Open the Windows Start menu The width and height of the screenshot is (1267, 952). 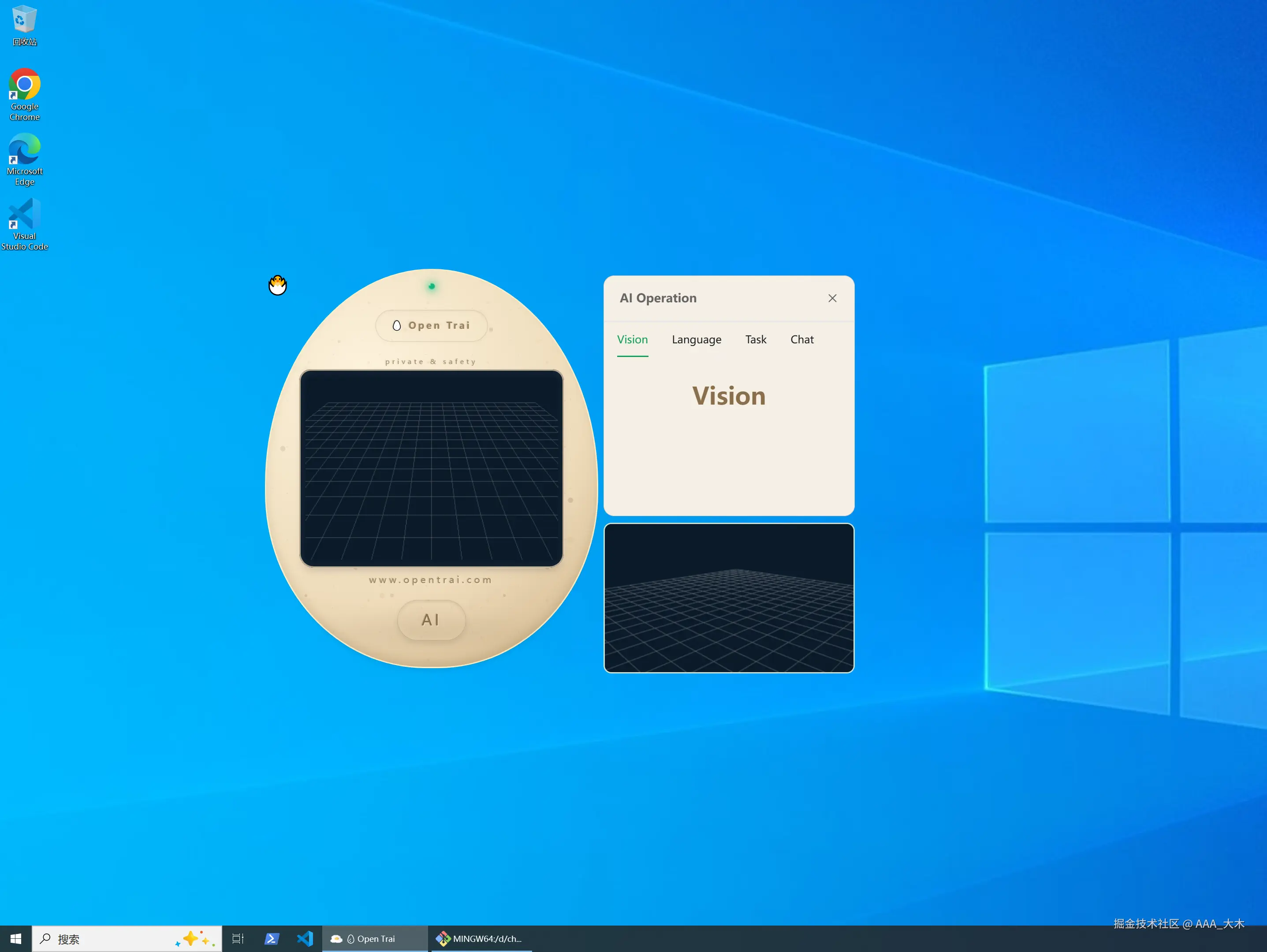click(15, 939)
